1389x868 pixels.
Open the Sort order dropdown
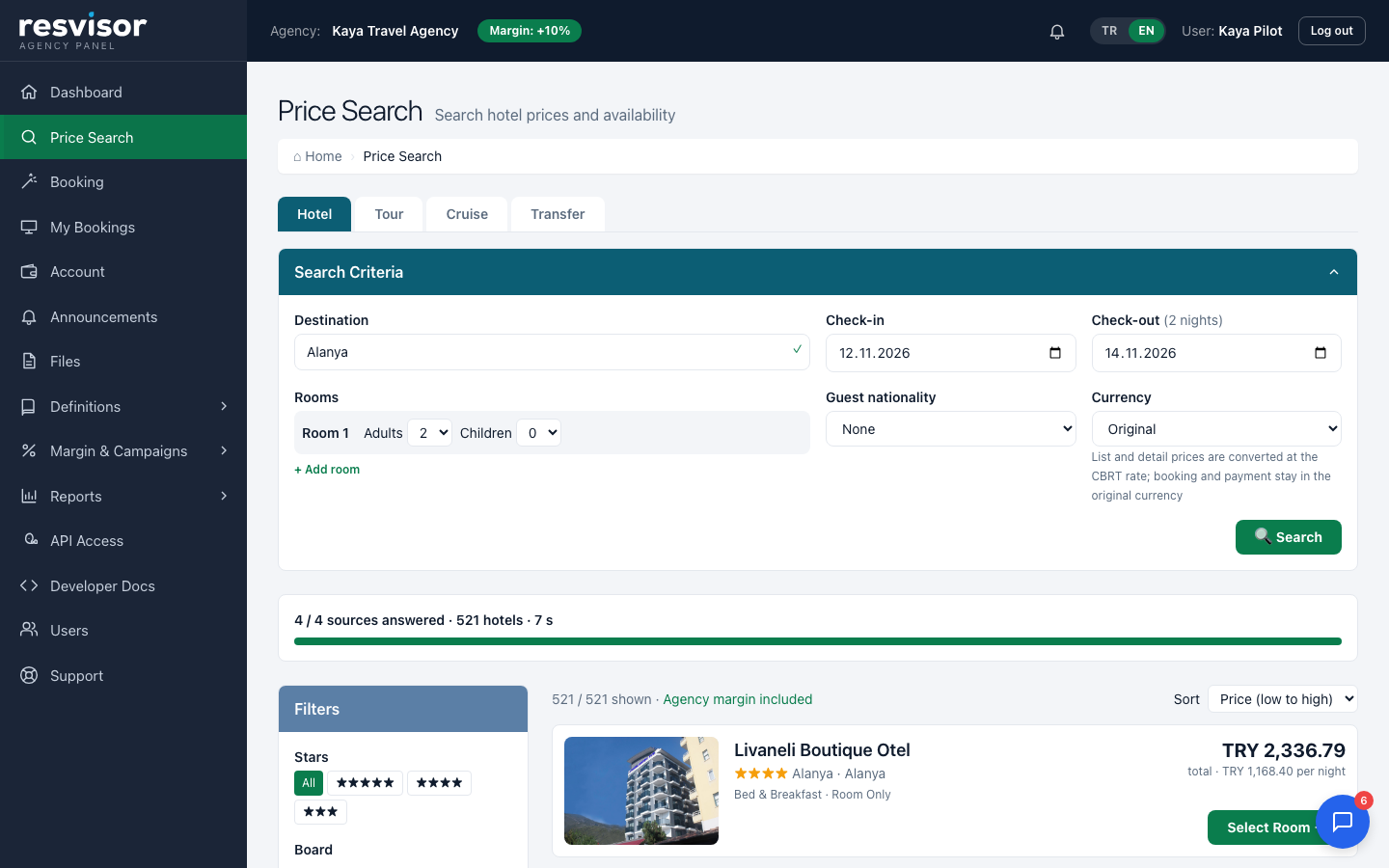(x=1283, y=699)
